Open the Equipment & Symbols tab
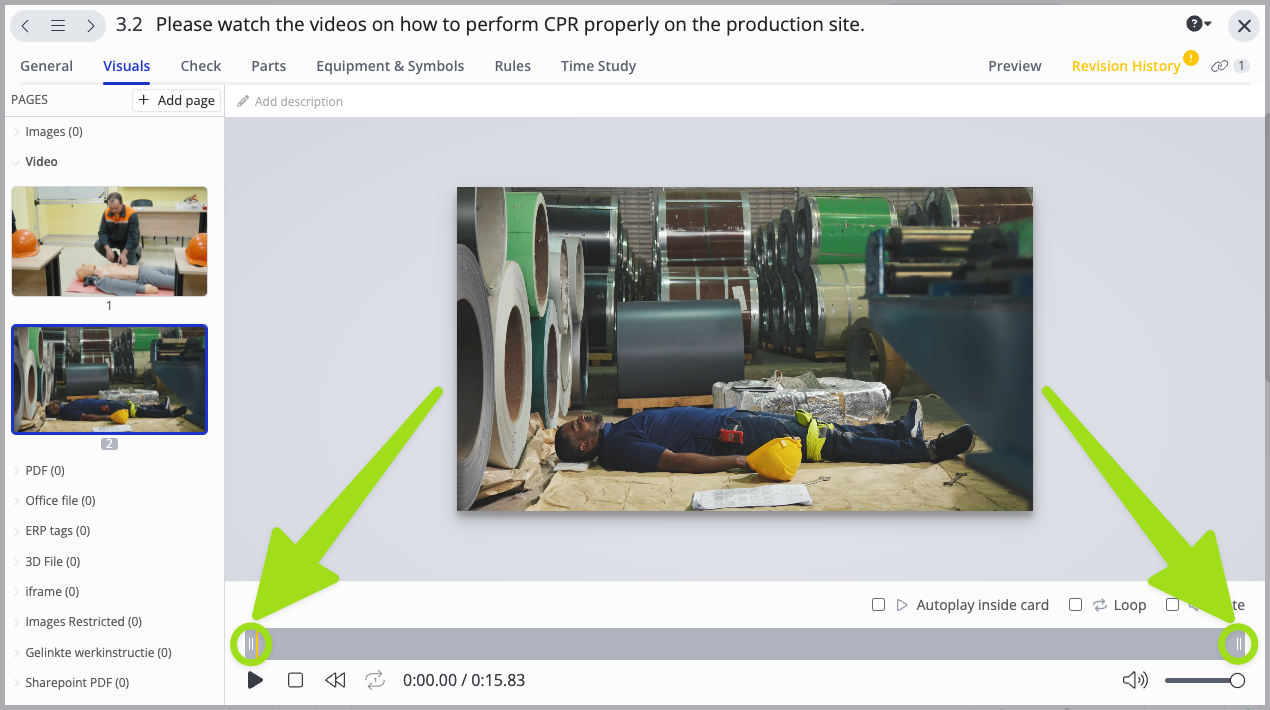 click(x=390, y=66)
